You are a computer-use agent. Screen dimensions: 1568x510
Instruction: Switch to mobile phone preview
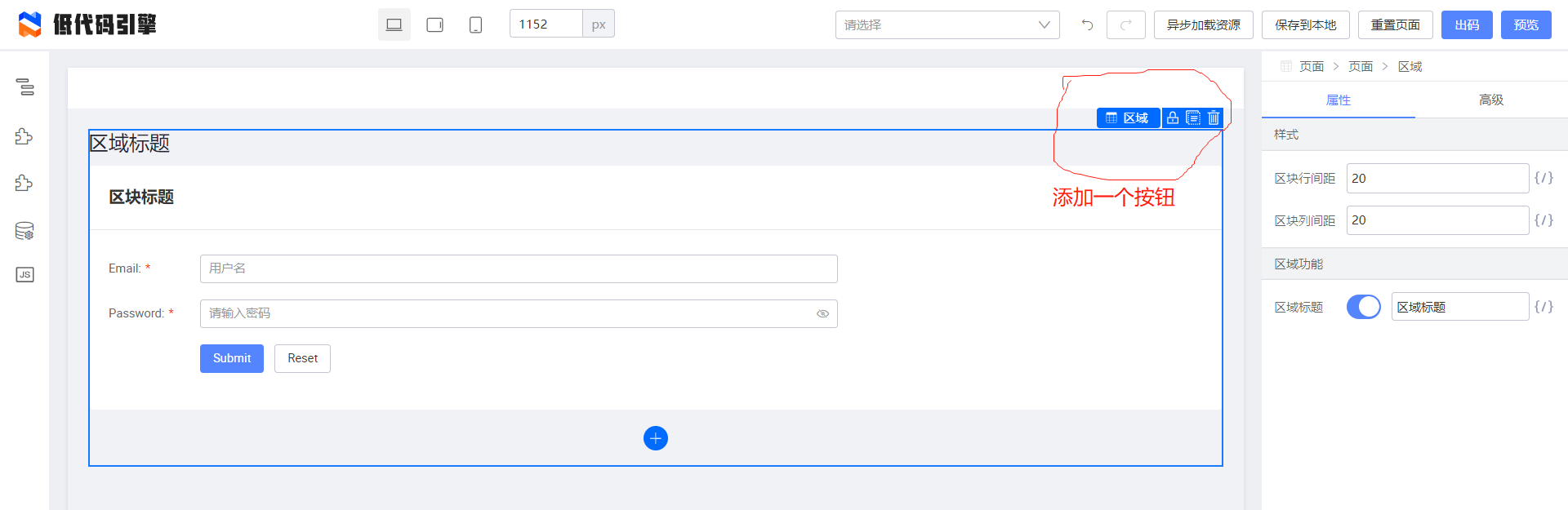coord(475,24)
